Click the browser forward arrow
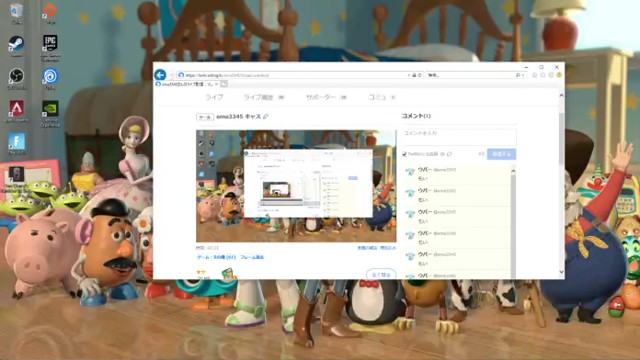 [x=171, y=75]
